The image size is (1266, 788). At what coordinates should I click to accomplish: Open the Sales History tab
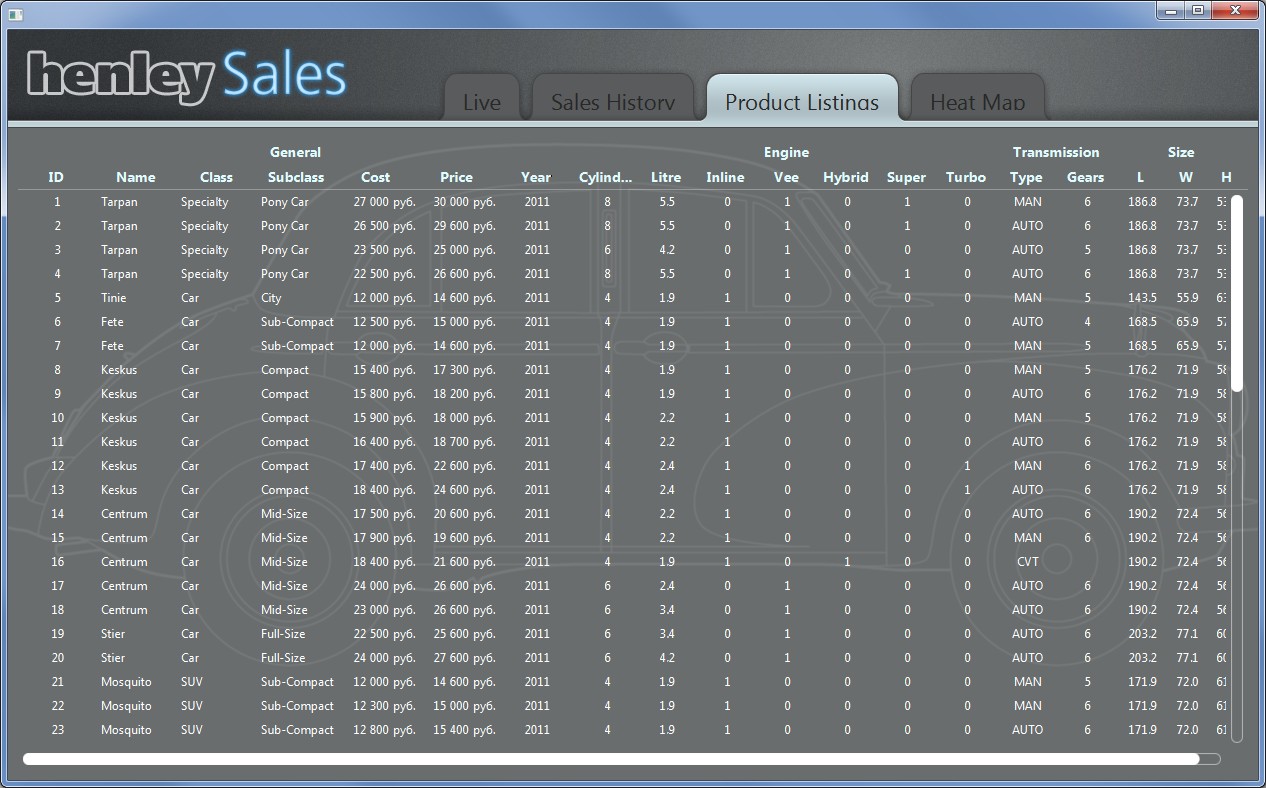[612, 101]
